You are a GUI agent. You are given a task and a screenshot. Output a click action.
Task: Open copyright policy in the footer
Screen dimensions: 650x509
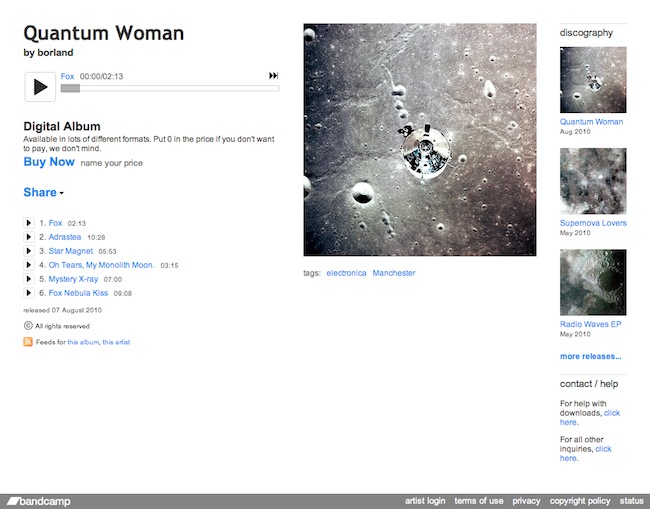pos(580,501)
